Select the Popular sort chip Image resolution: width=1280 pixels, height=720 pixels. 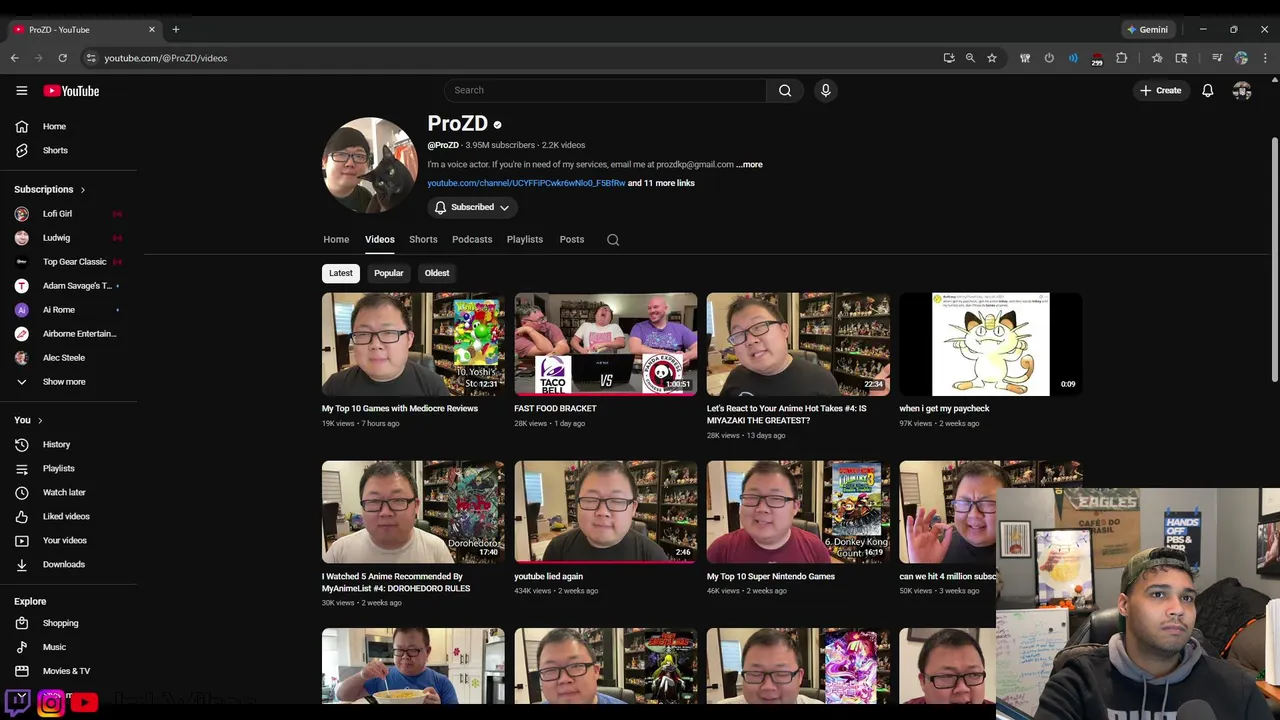[x=389, y=273]
